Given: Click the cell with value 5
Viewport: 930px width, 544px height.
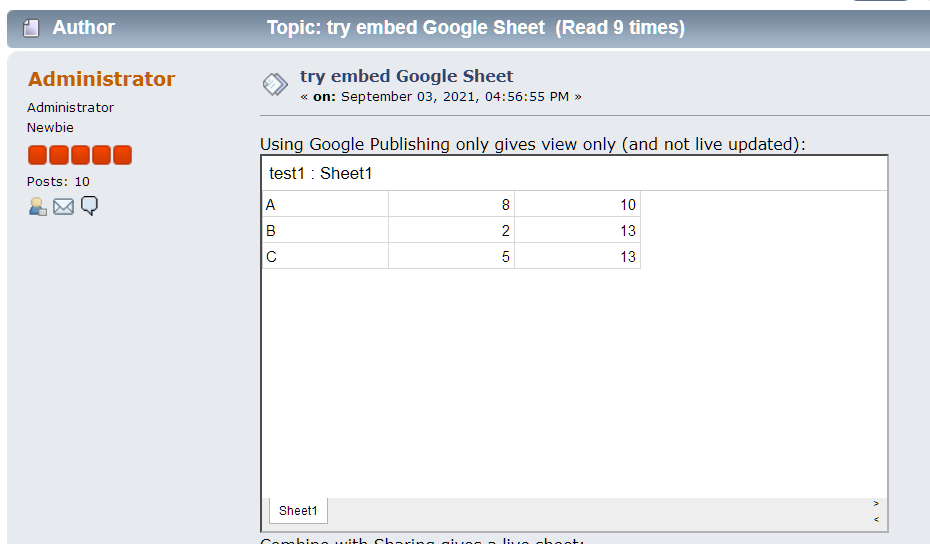Looking at the screenshot, I should (x=451, y=256).
